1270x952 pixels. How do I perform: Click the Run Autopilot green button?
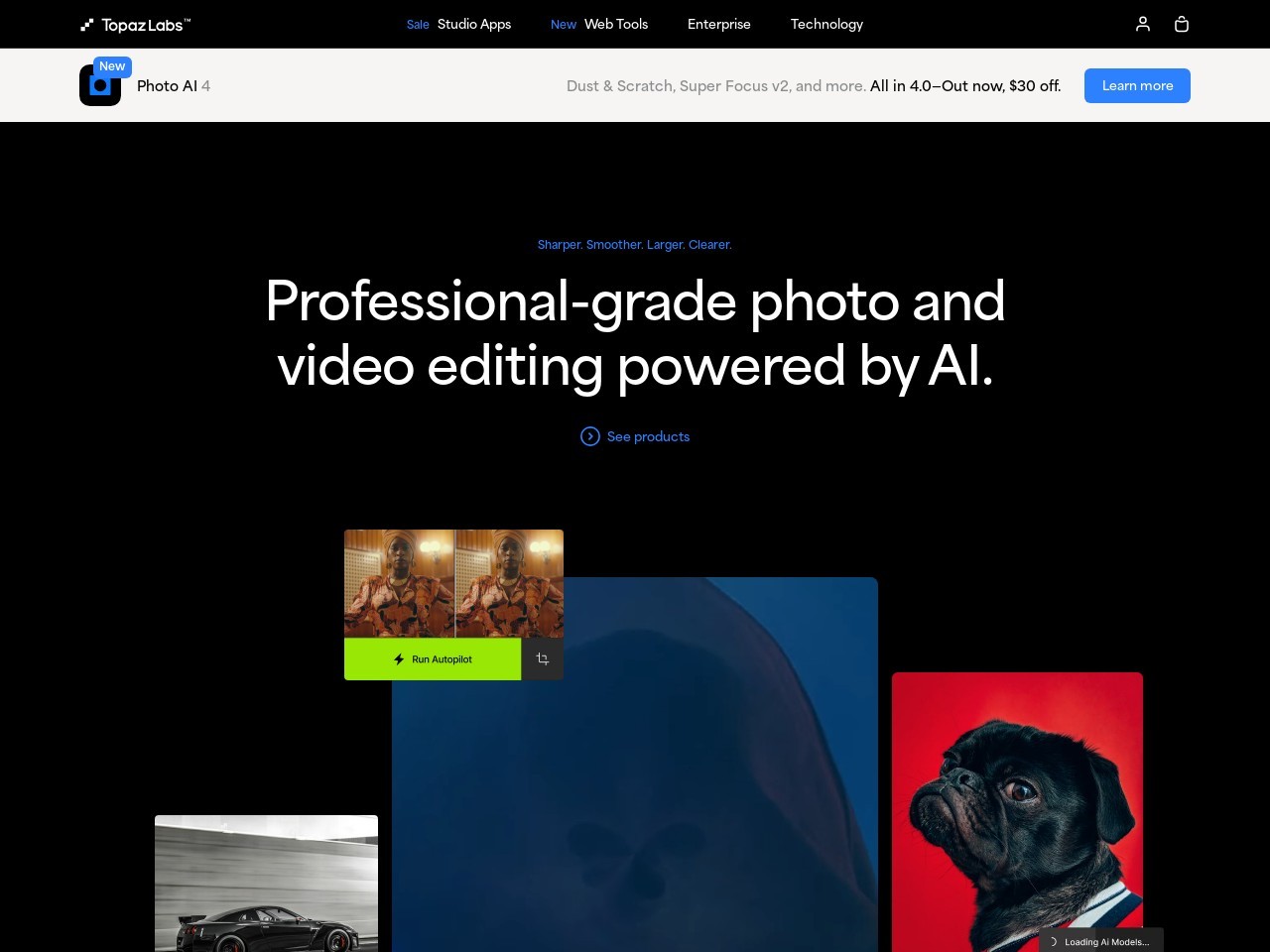tap(433, 658)
